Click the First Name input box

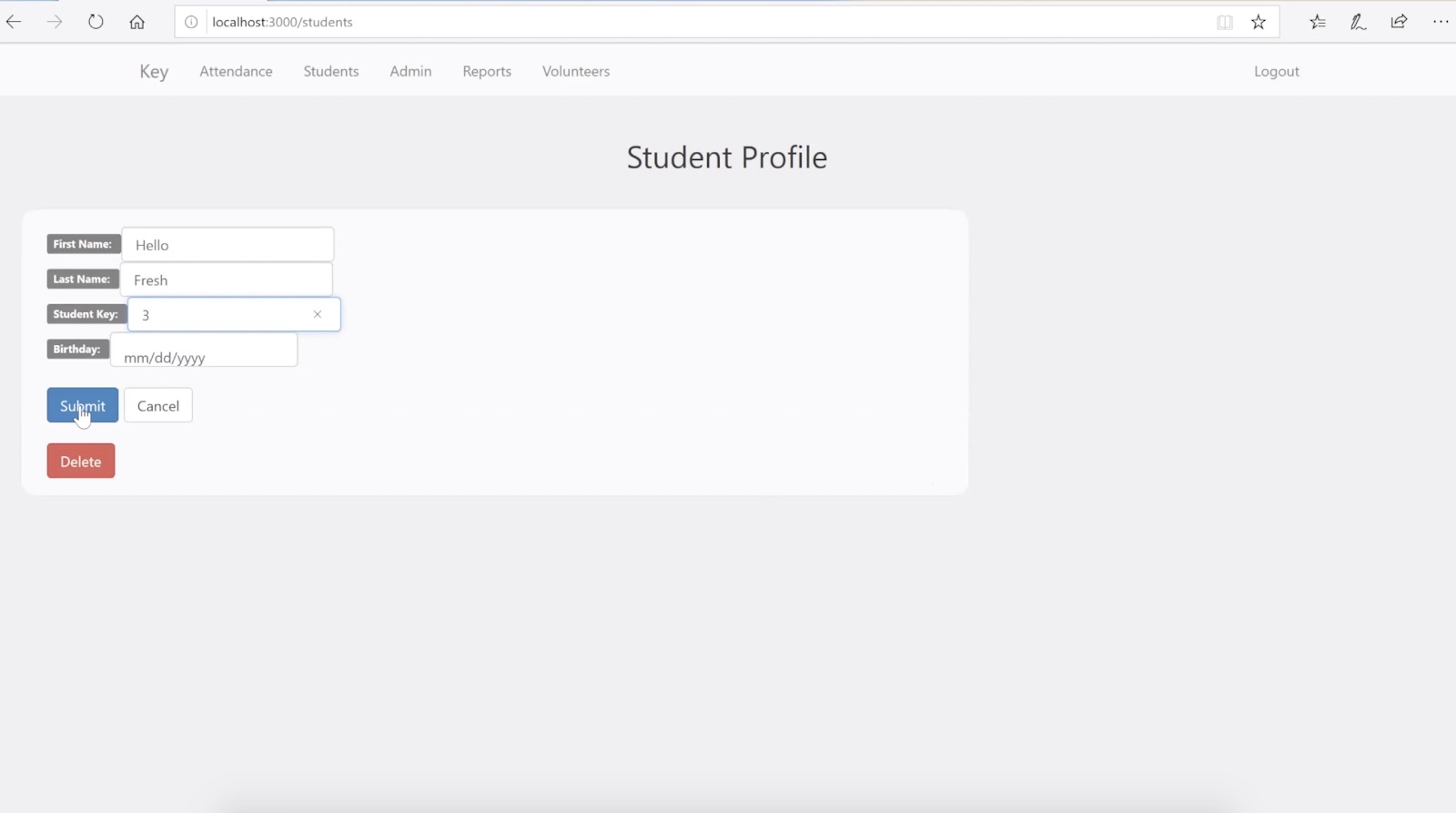tap(227, 245)
